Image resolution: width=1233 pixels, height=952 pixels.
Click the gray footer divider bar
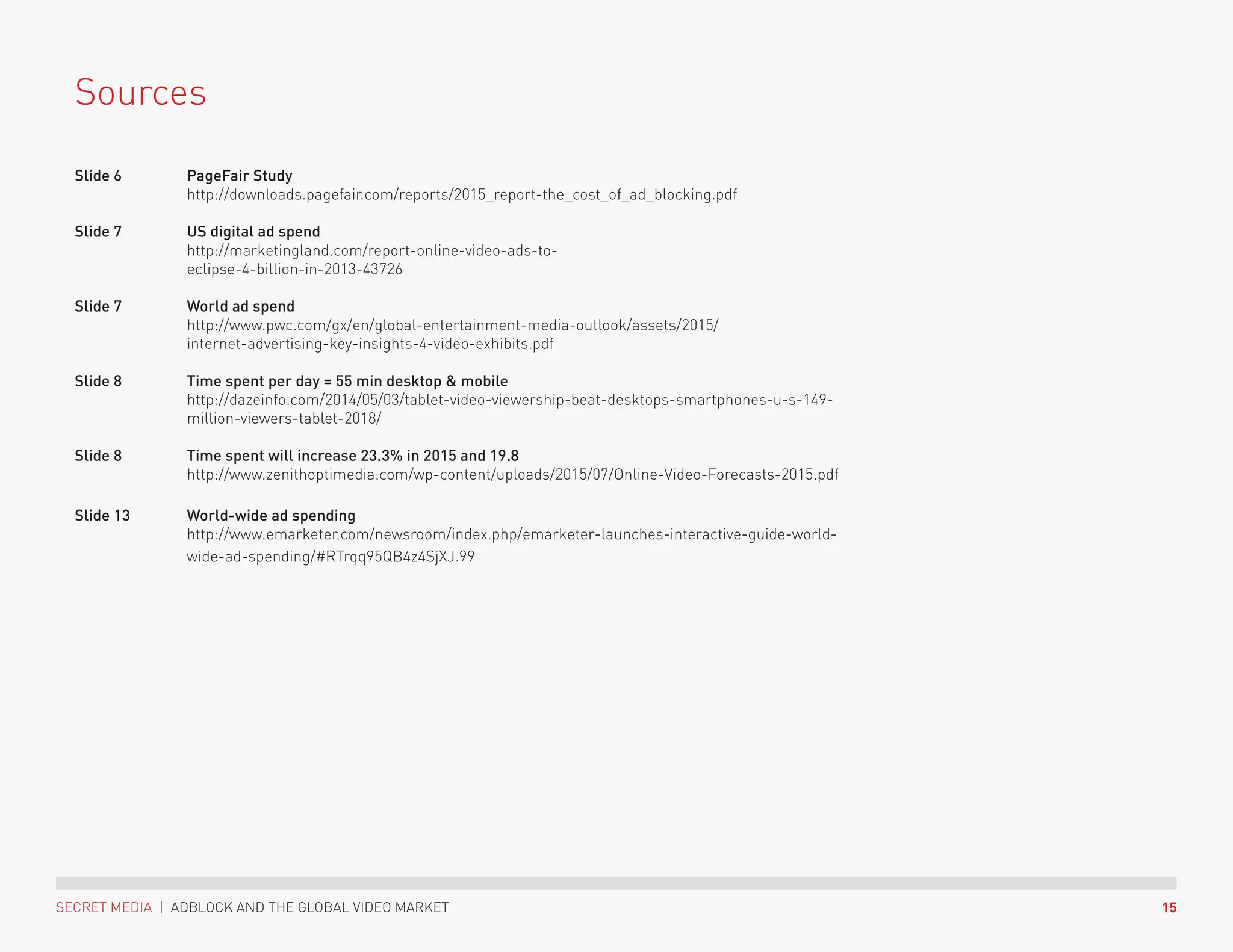tap(616, 883)
